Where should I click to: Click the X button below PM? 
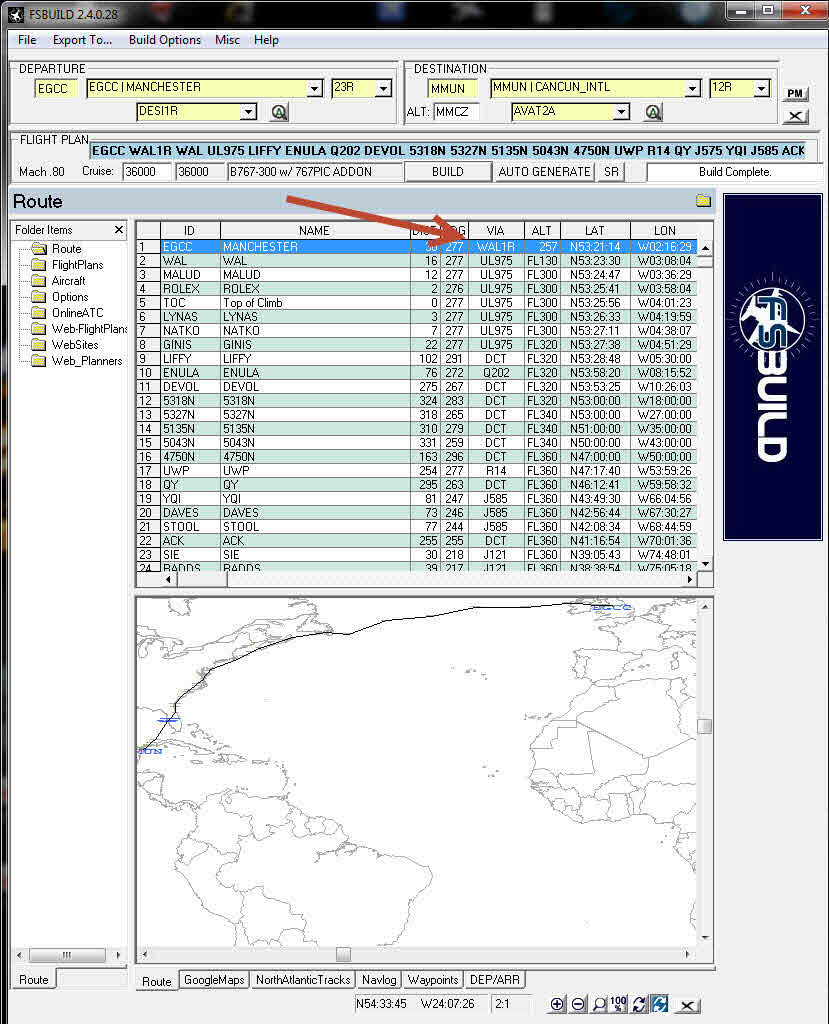pos(795,116)
